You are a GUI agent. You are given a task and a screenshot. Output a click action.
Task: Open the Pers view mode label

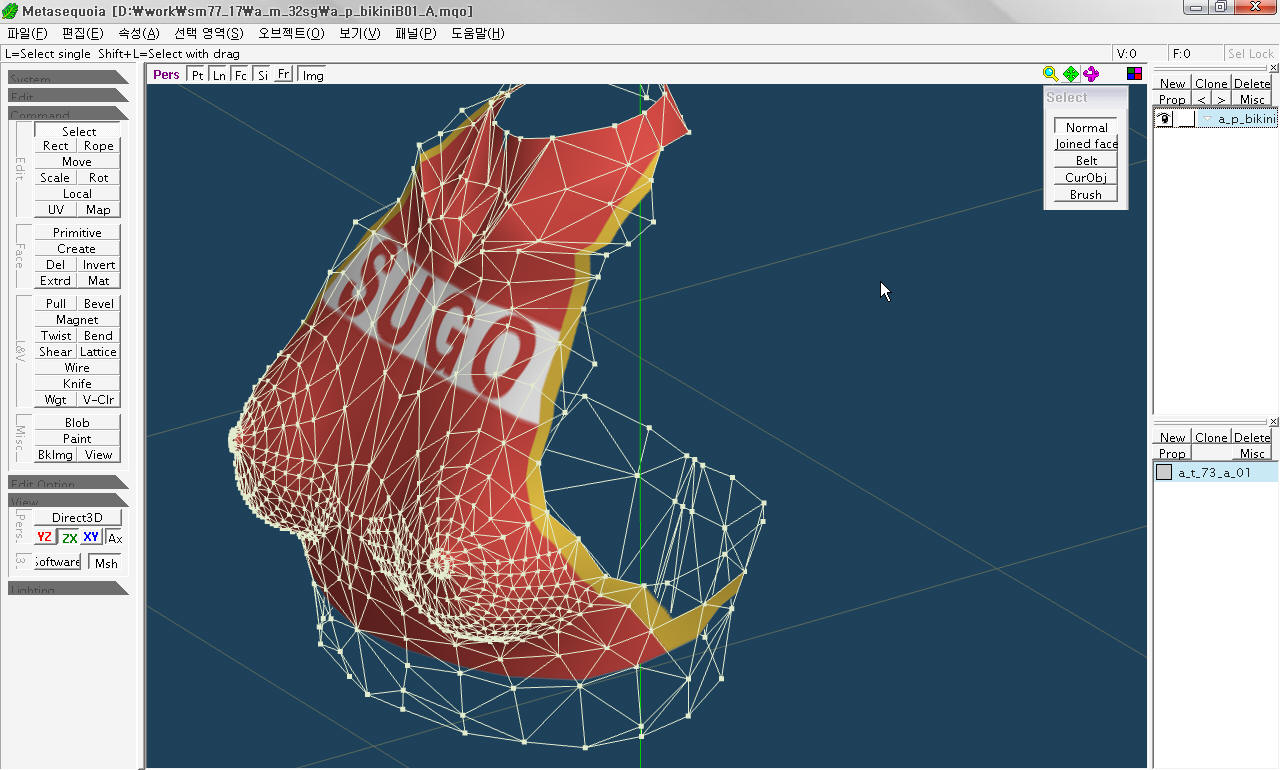[166, 74]
